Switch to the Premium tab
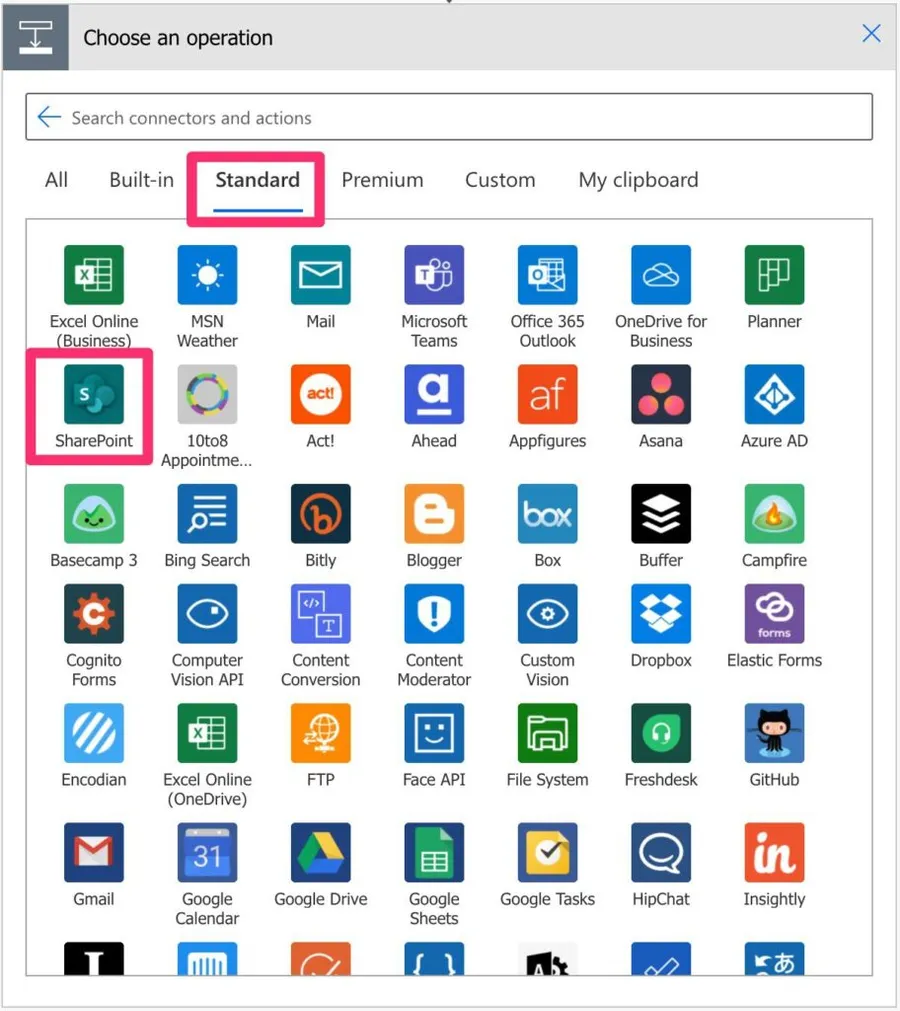This screenshot has width=900, height=1011. point(382,180)
